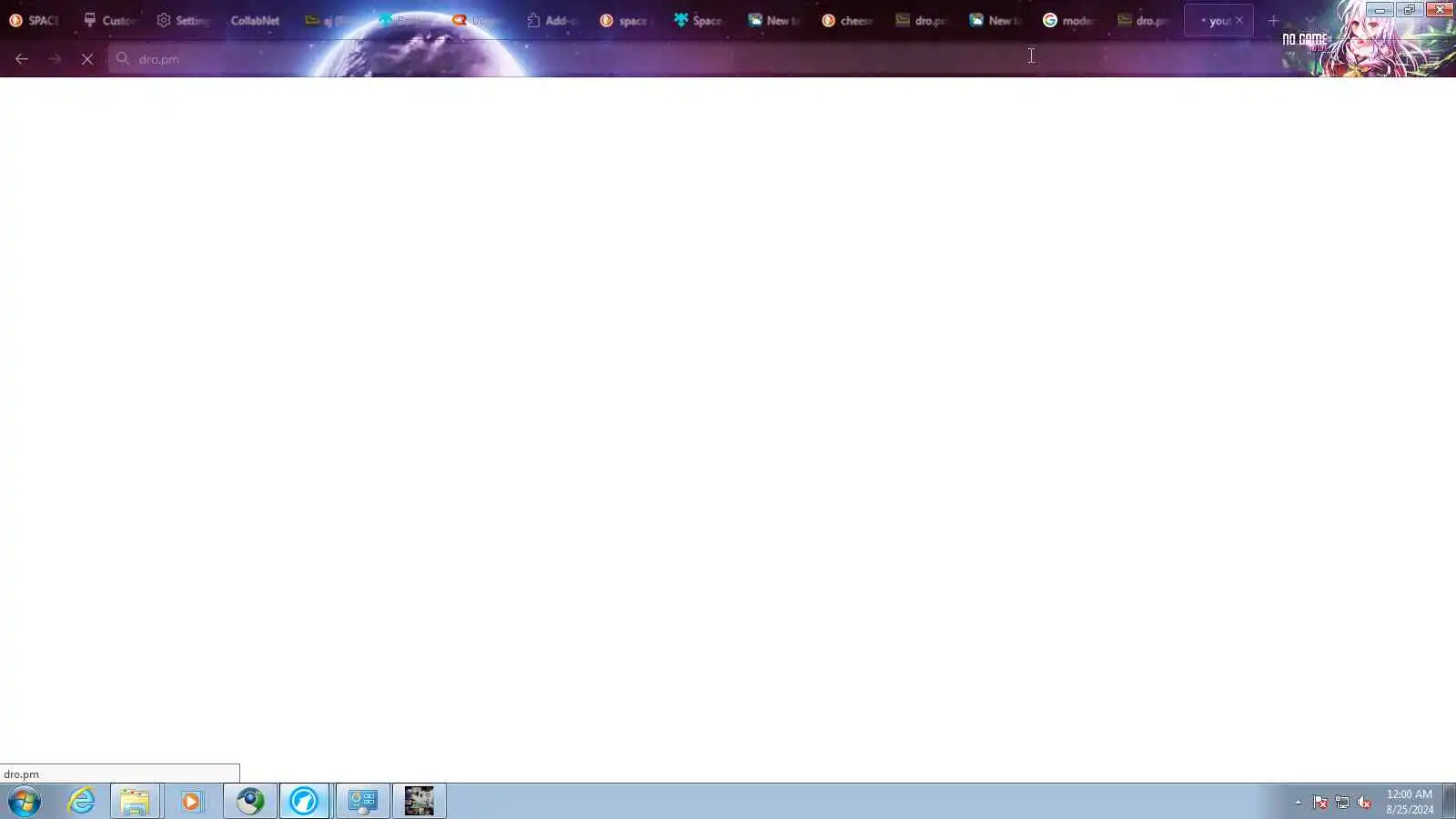Open Action Center flag icon

pos(1320,802)
